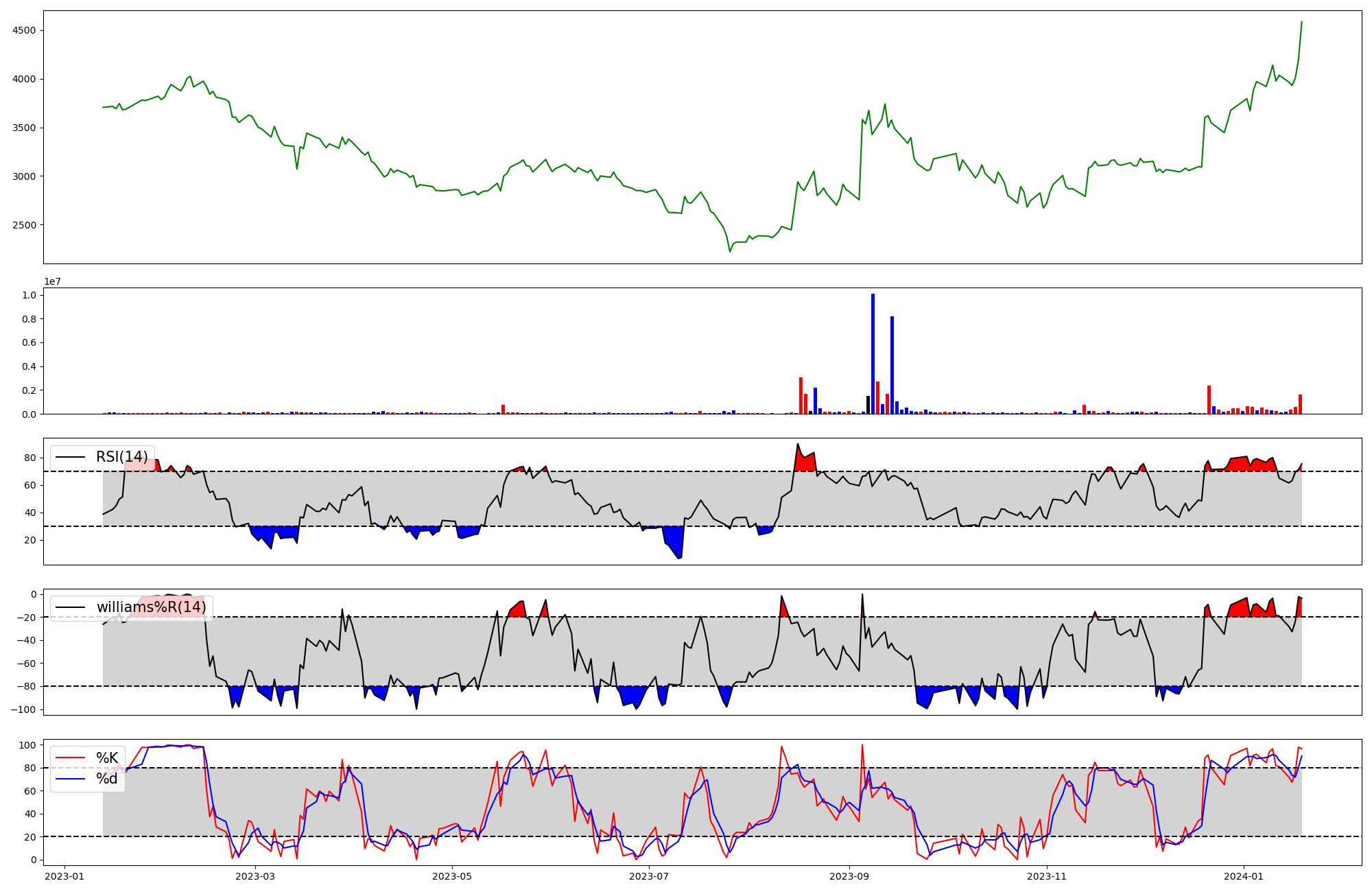
Task: Click the 4000 price axis label
Action: pos(24,79)
